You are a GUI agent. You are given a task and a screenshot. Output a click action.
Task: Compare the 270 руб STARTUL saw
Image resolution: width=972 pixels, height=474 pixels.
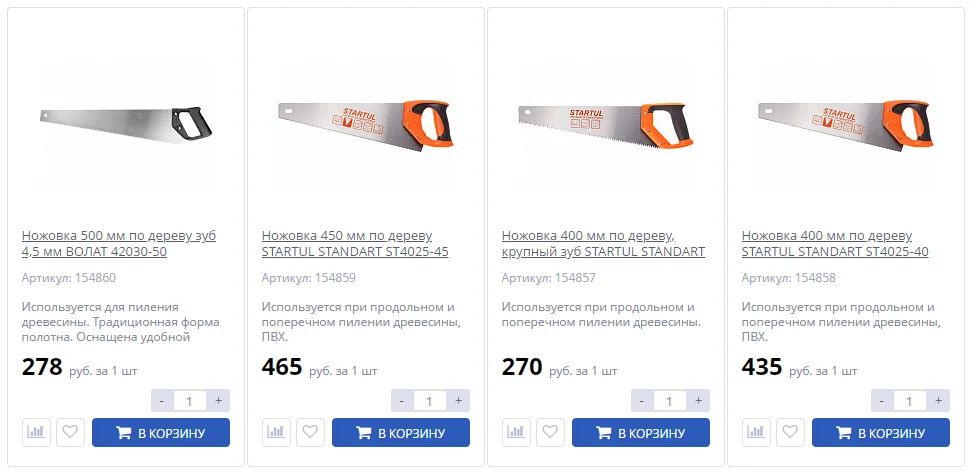pos(516,432)
